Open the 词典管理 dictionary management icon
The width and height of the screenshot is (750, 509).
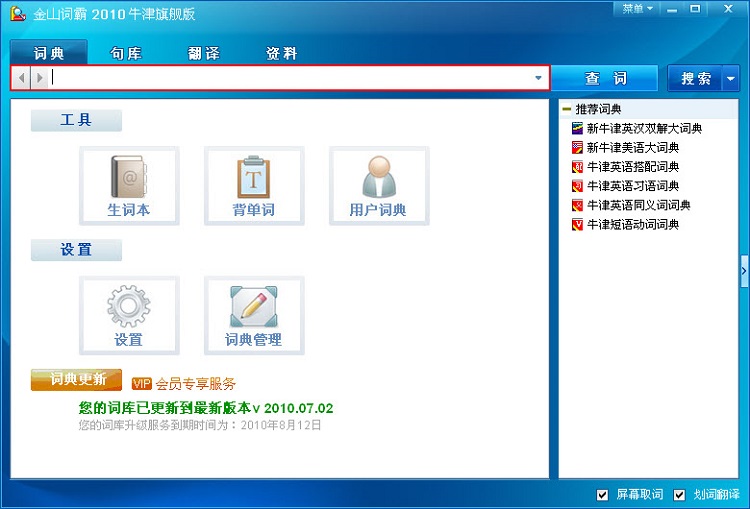pos(253,315)
